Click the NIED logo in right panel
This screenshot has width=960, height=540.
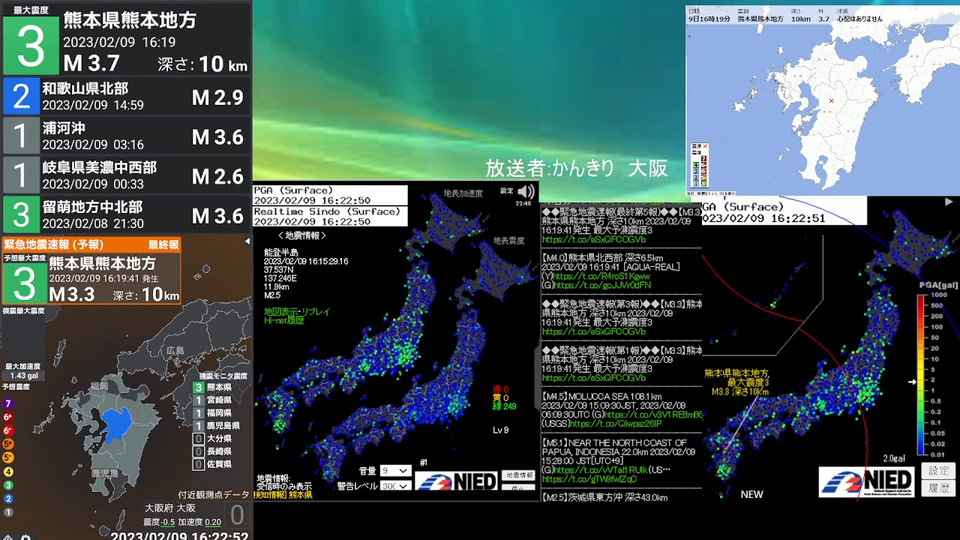(866, 482)
